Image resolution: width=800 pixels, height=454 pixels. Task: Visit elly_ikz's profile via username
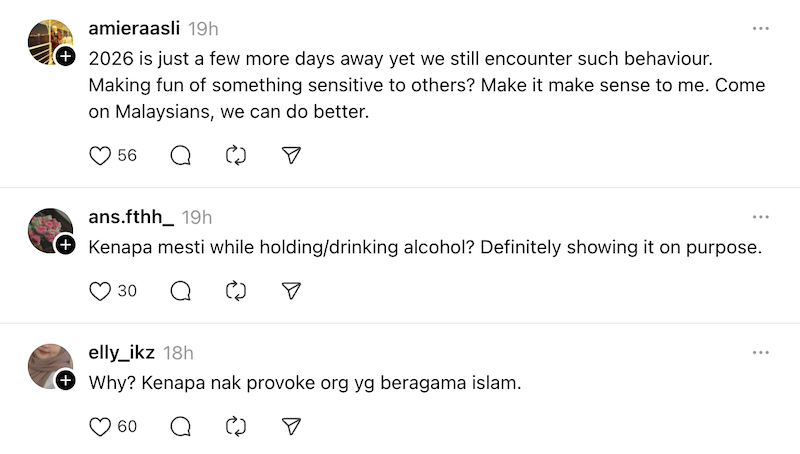[121, 353]
